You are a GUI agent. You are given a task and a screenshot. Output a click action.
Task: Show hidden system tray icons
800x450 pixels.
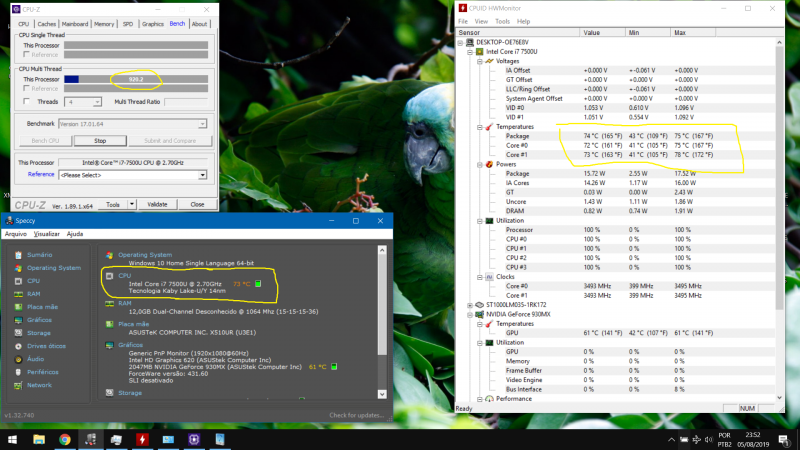pyautogui.click(x=671, y=440)
